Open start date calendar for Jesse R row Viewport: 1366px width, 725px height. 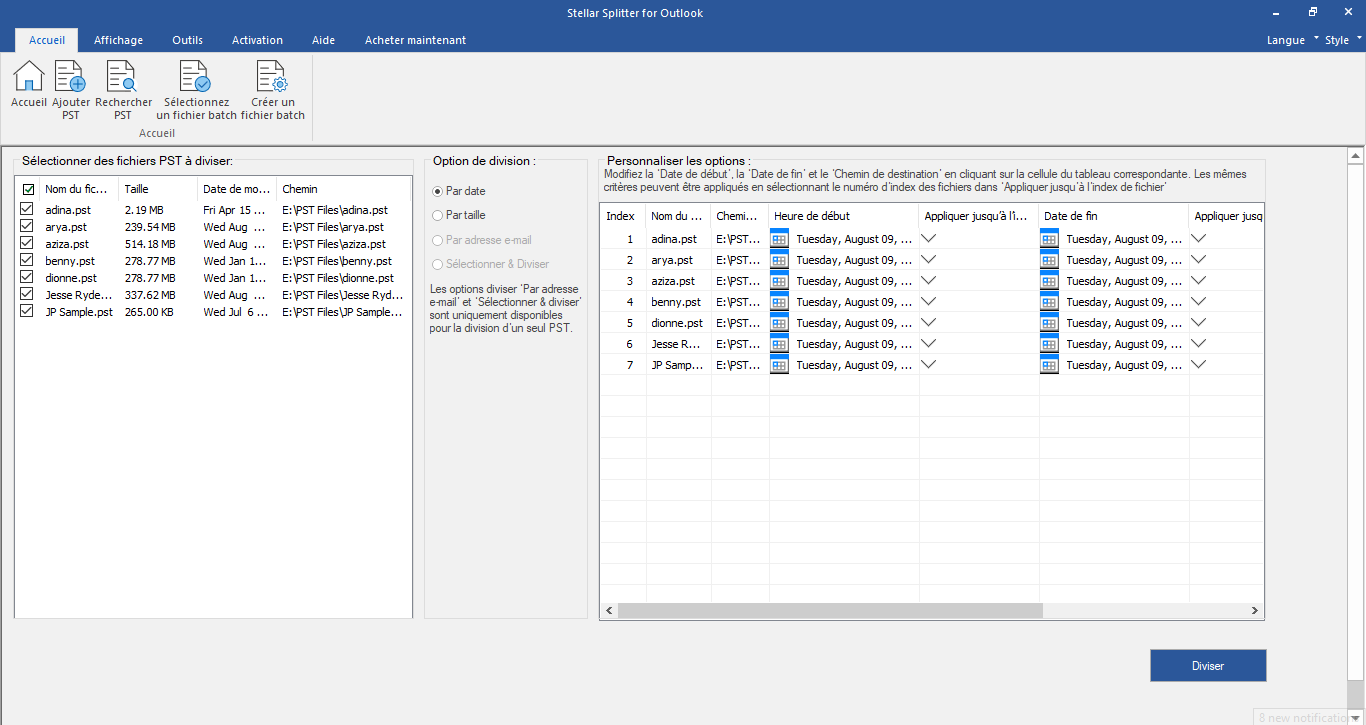(780, 344)
